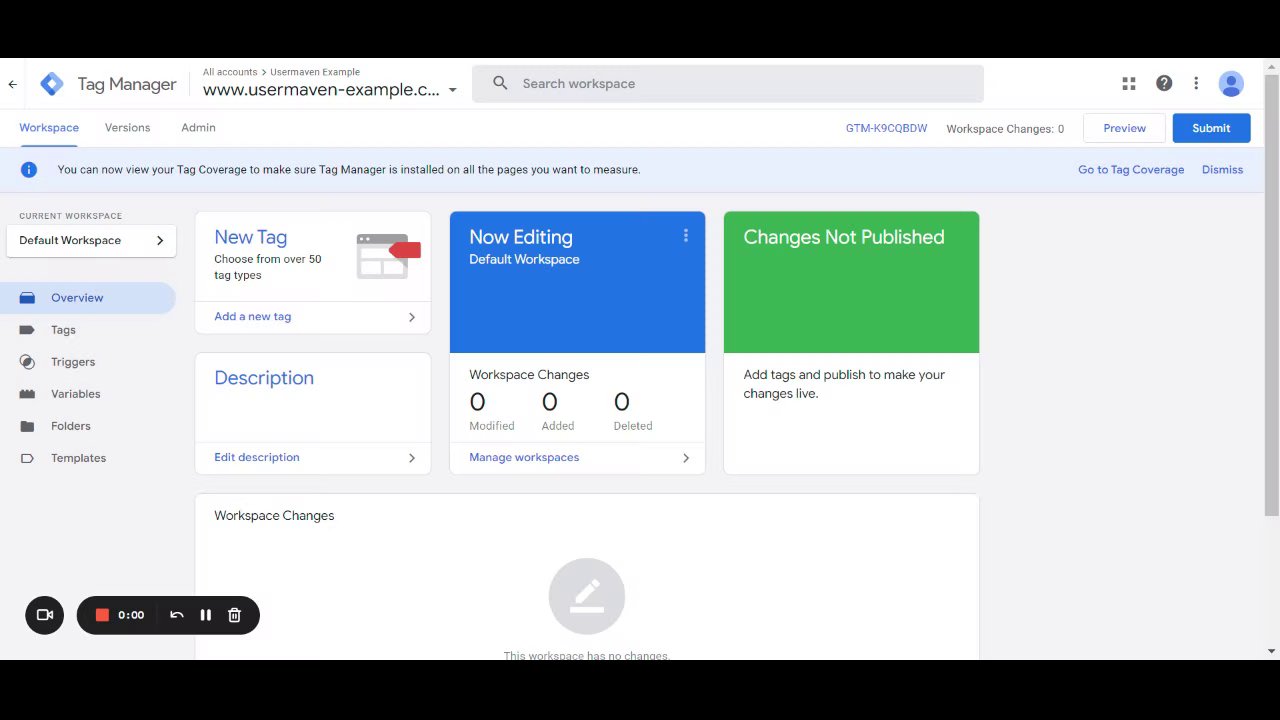
Task: Click the Overview sidebar icon
Action: pos(27,298)
